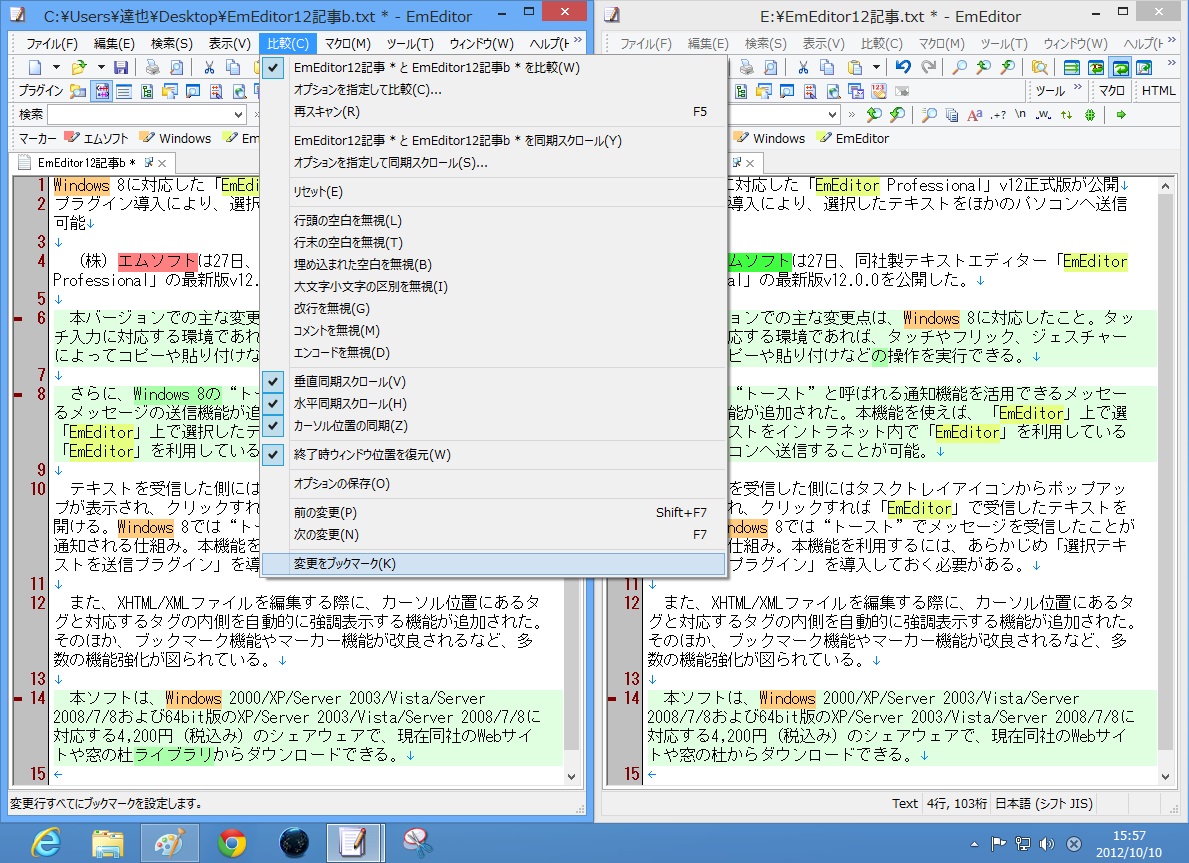Image resolution: width=1189 pixels, height=863 pixels.
Task: Save the current document
Action: 121,67
